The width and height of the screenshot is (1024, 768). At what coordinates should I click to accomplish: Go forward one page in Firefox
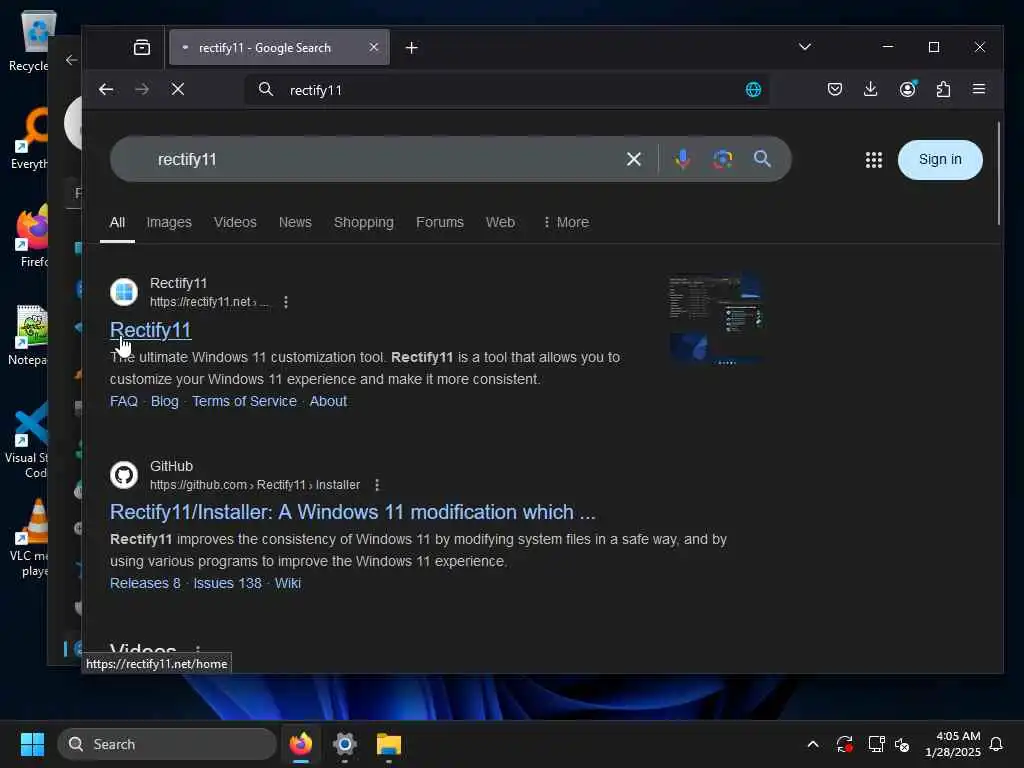142,89
